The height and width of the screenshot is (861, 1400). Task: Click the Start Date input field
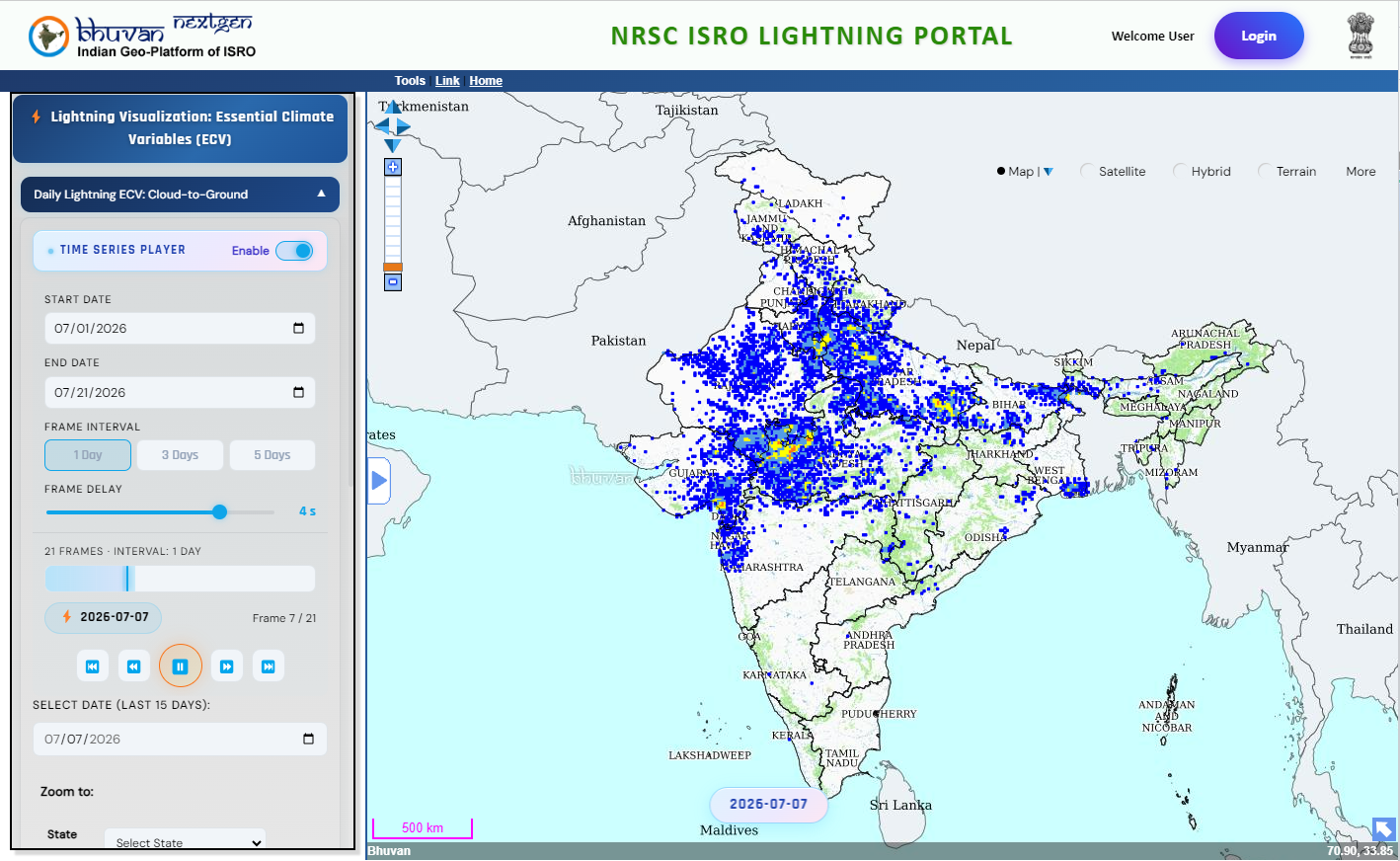180,329
